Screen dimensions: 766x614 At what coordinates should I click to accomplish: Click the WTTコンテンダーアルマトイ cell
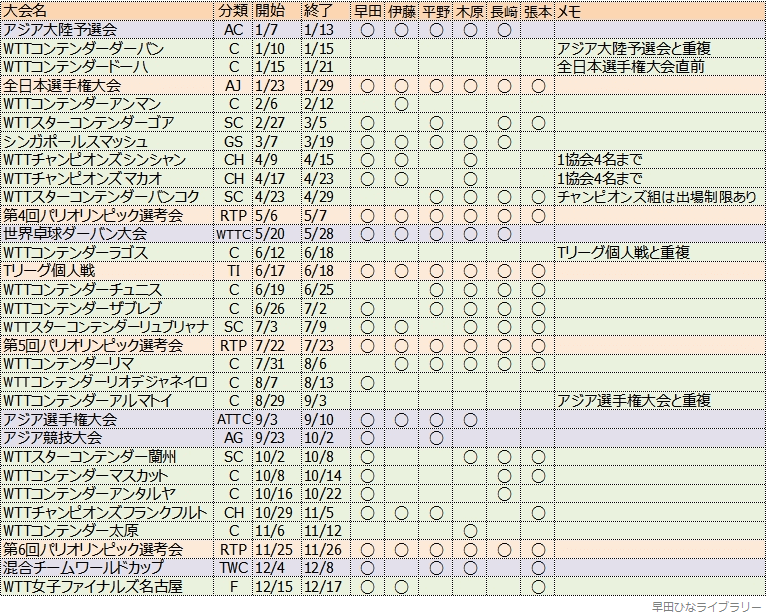tap(107, 401)
